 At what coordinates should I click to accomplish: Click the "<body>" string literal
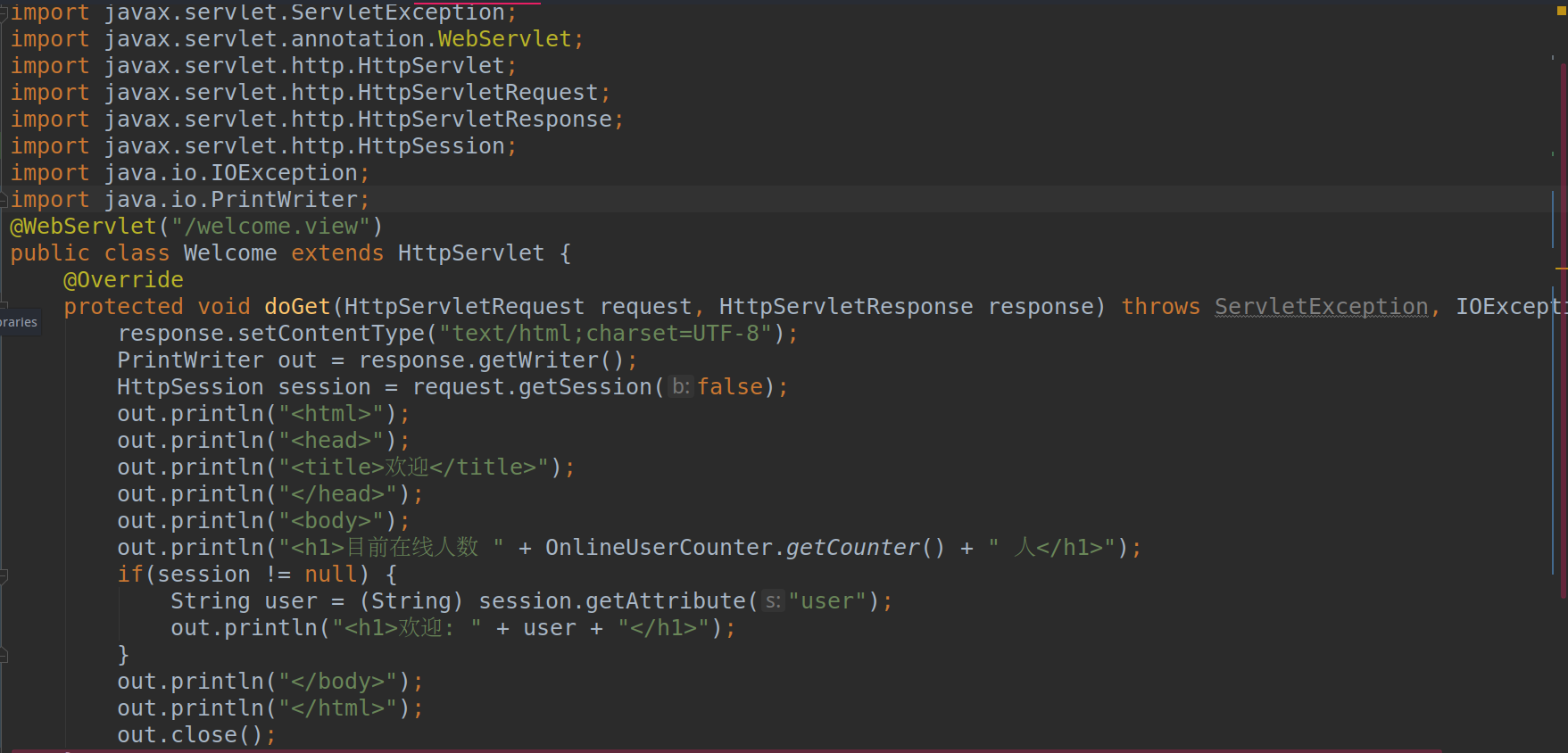point(331,521)
